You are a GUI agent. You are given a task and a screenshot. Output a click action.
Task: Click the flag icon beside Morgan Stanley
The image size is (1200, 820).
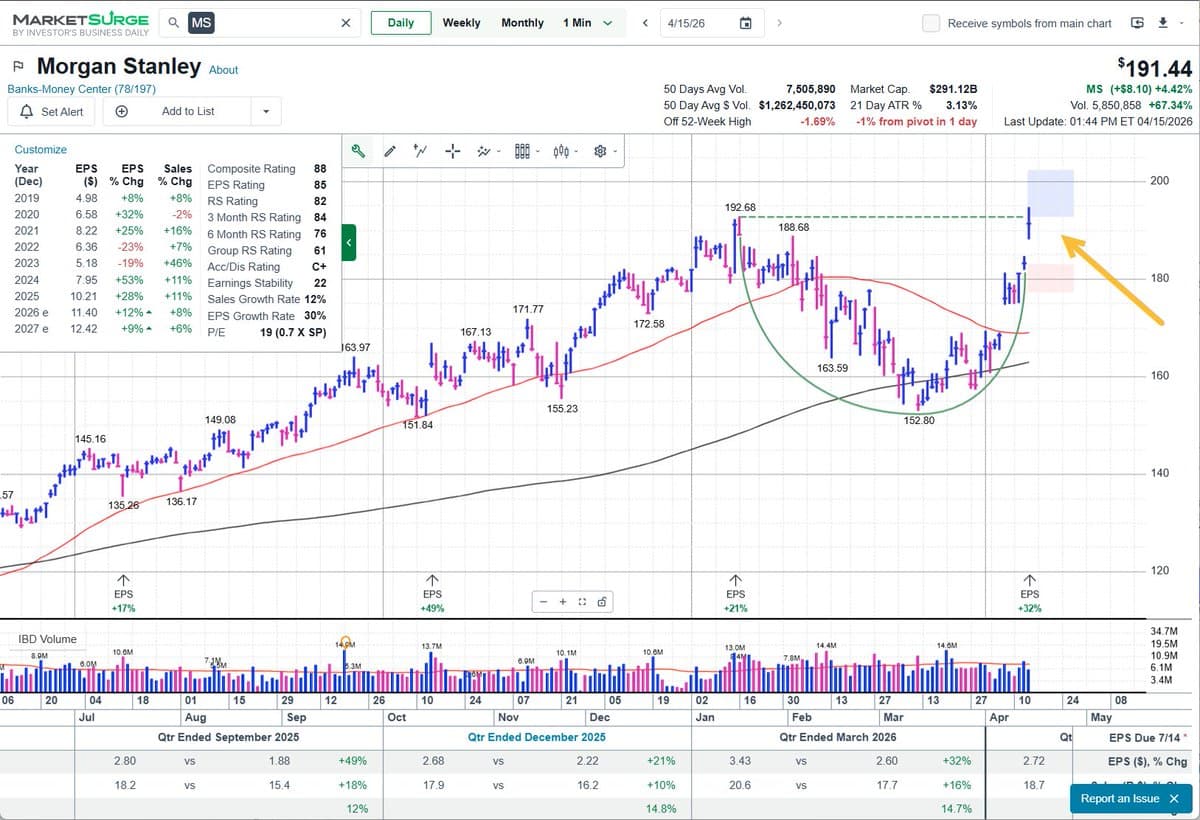(18, 67)
